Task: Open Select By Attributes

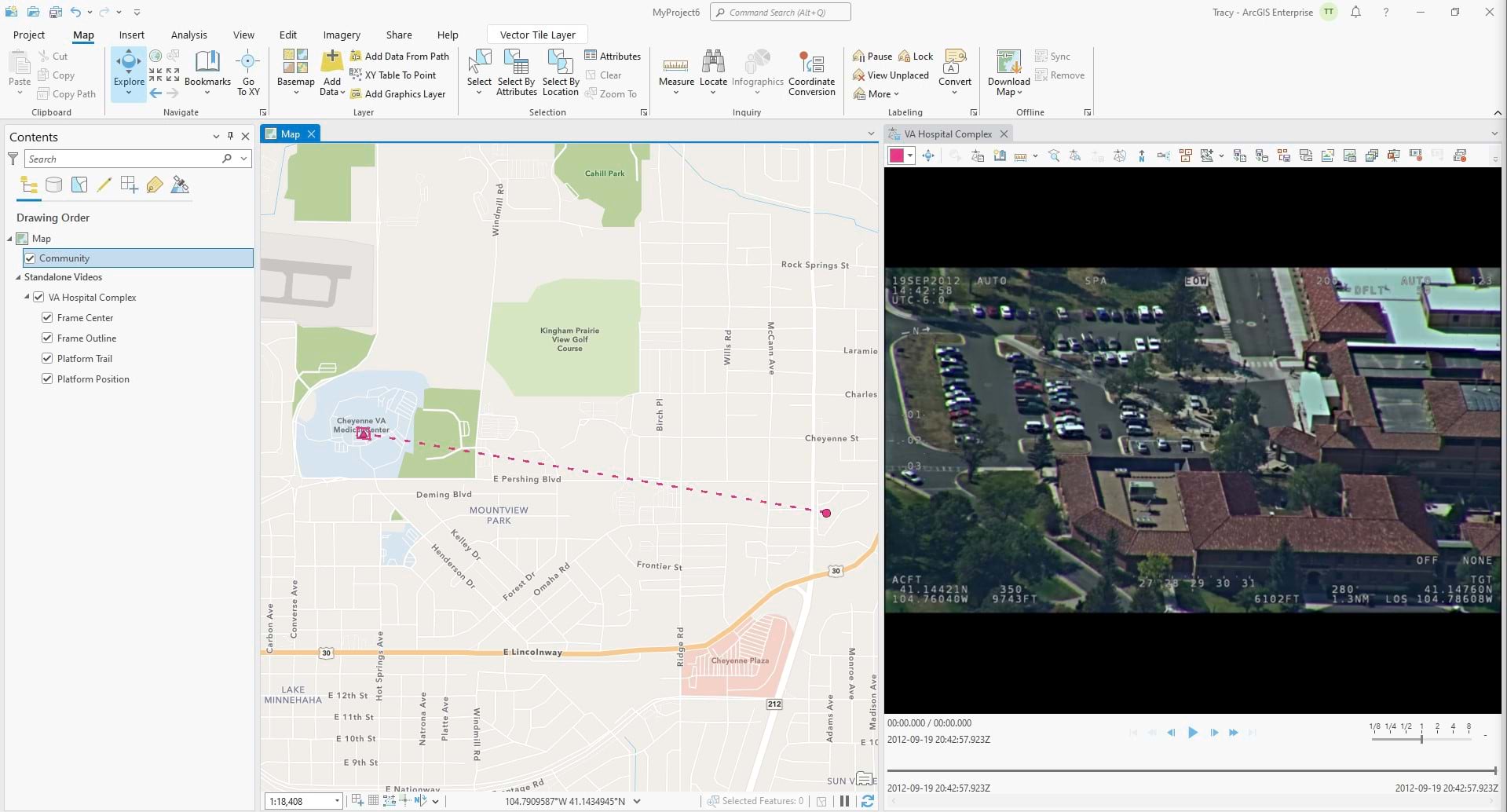Action: click(x=516, y=74)
